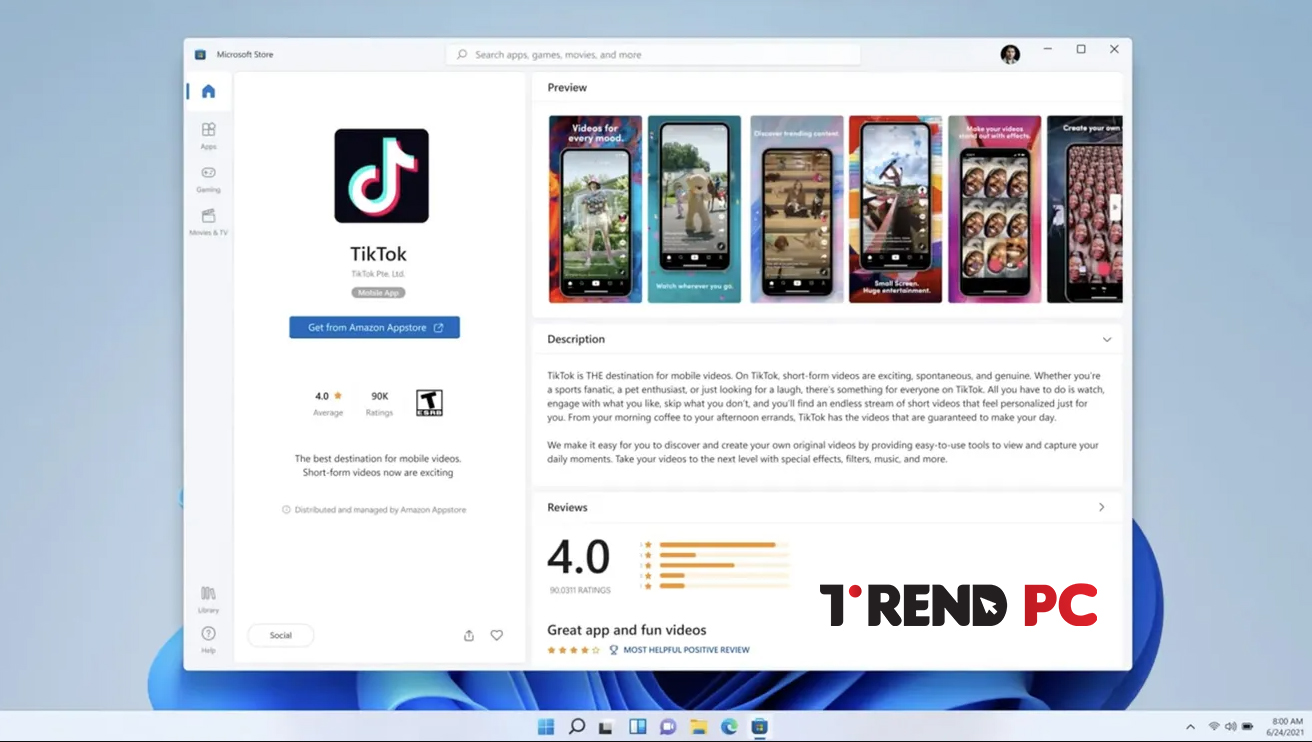
Task: Click the info icon beside Distributed and managed text
Action: pos(286,510)
